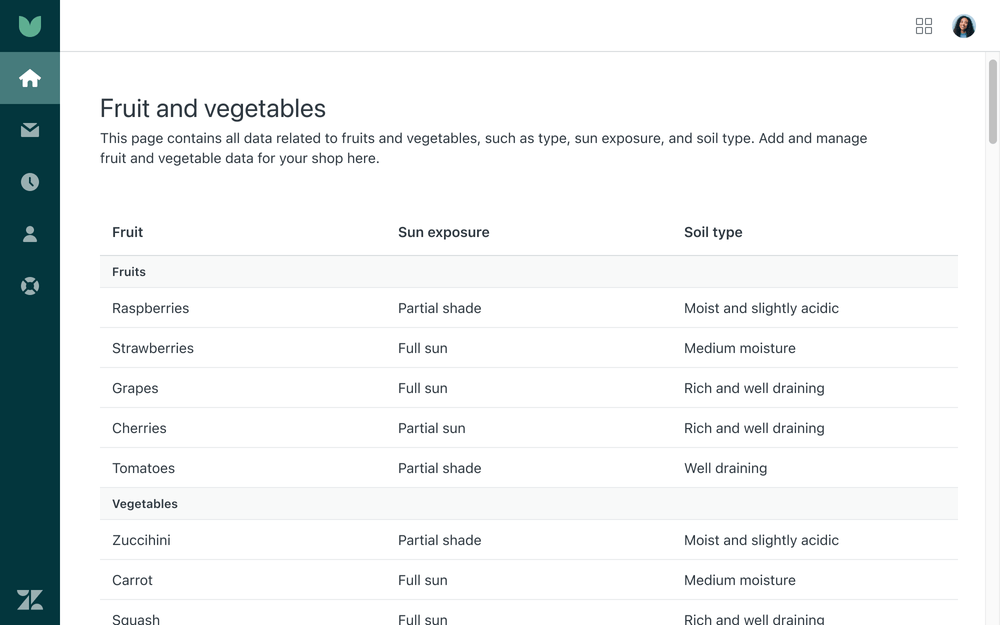1000x625 pixels.
Task: Open the products grid icon
Action: click(x=924, y=26)
